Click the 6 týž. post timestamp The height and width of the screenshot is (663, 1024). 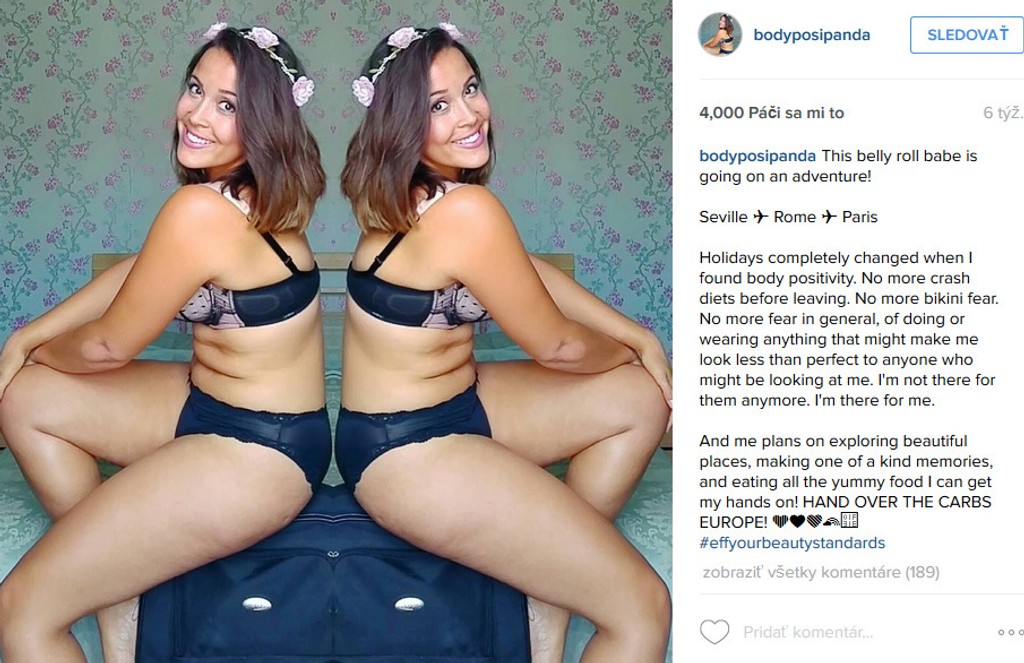[1002, 113]
